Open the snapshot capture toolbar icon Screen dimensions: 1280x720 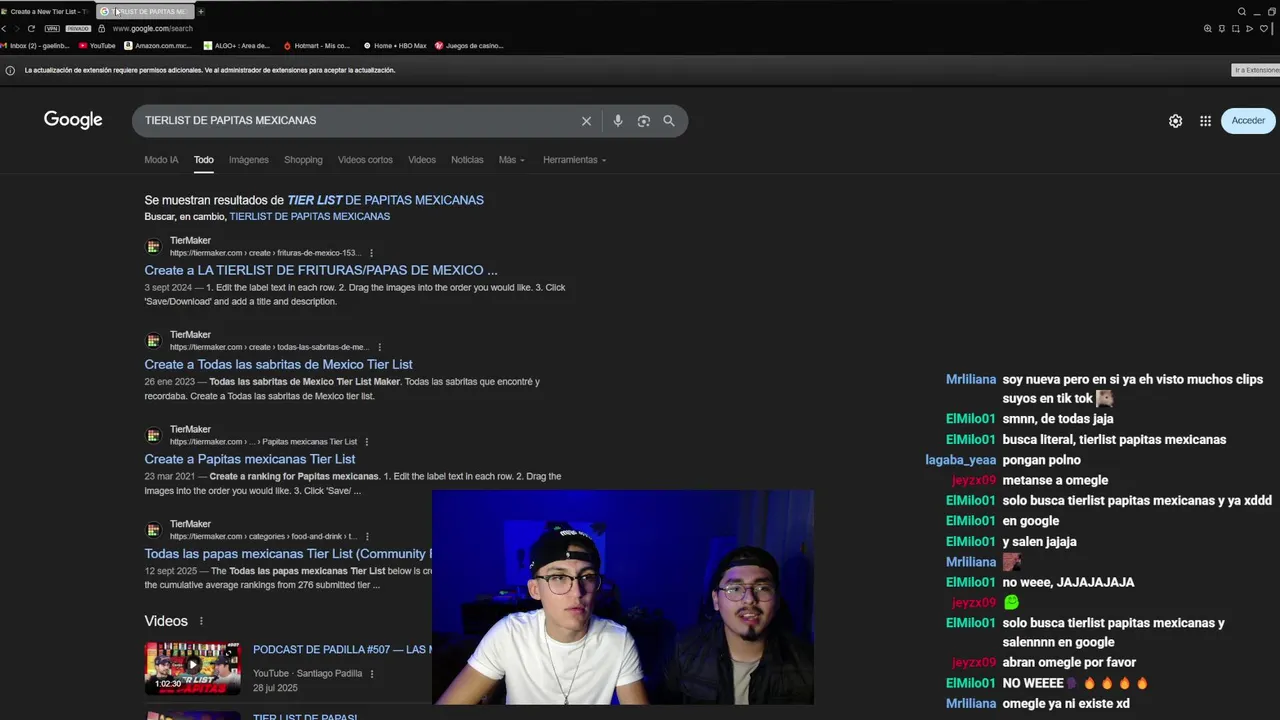click(x=1236, y=29)
